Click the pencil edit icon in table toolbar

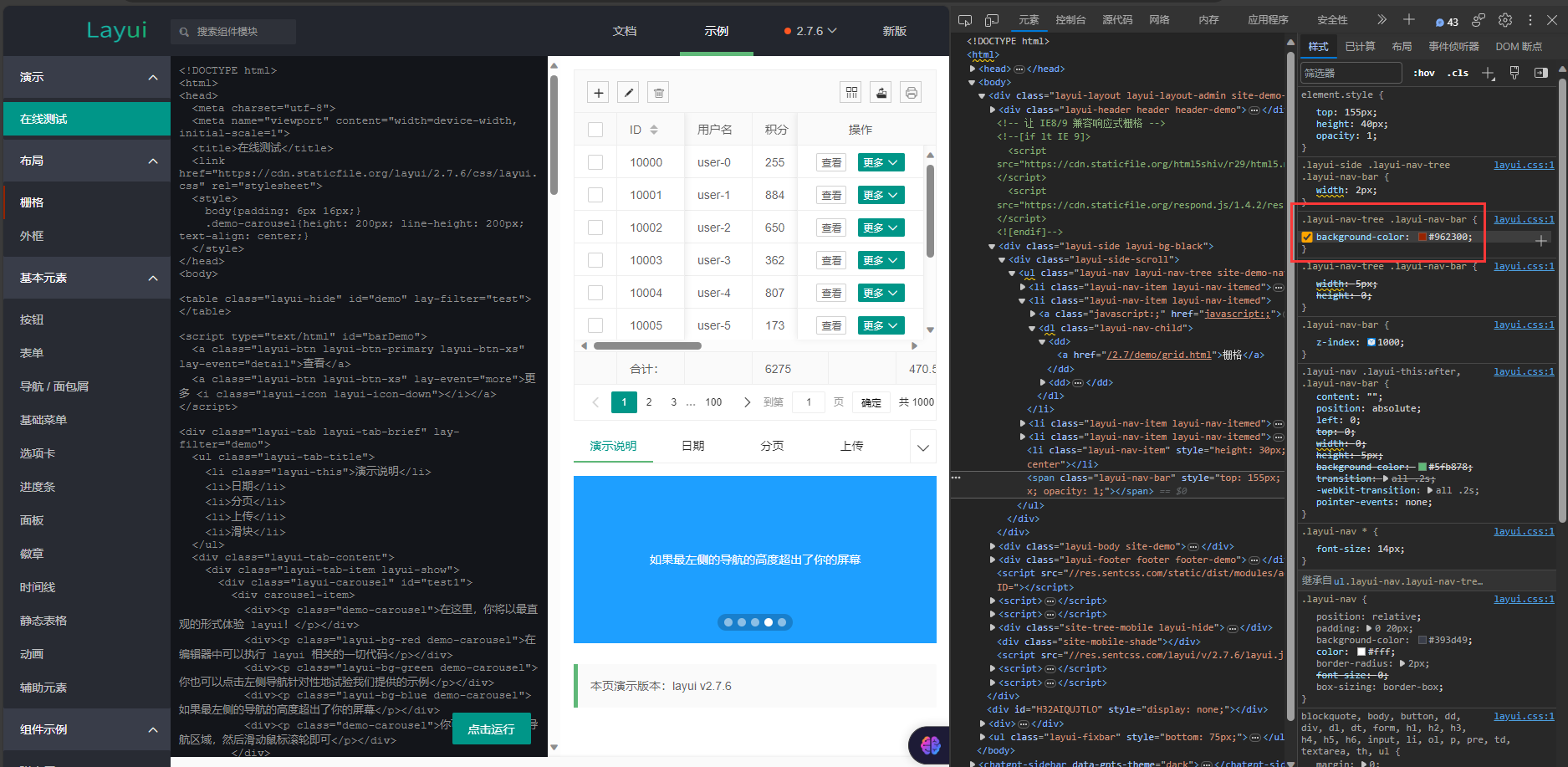pyautogui.click(x=628, y=93)
